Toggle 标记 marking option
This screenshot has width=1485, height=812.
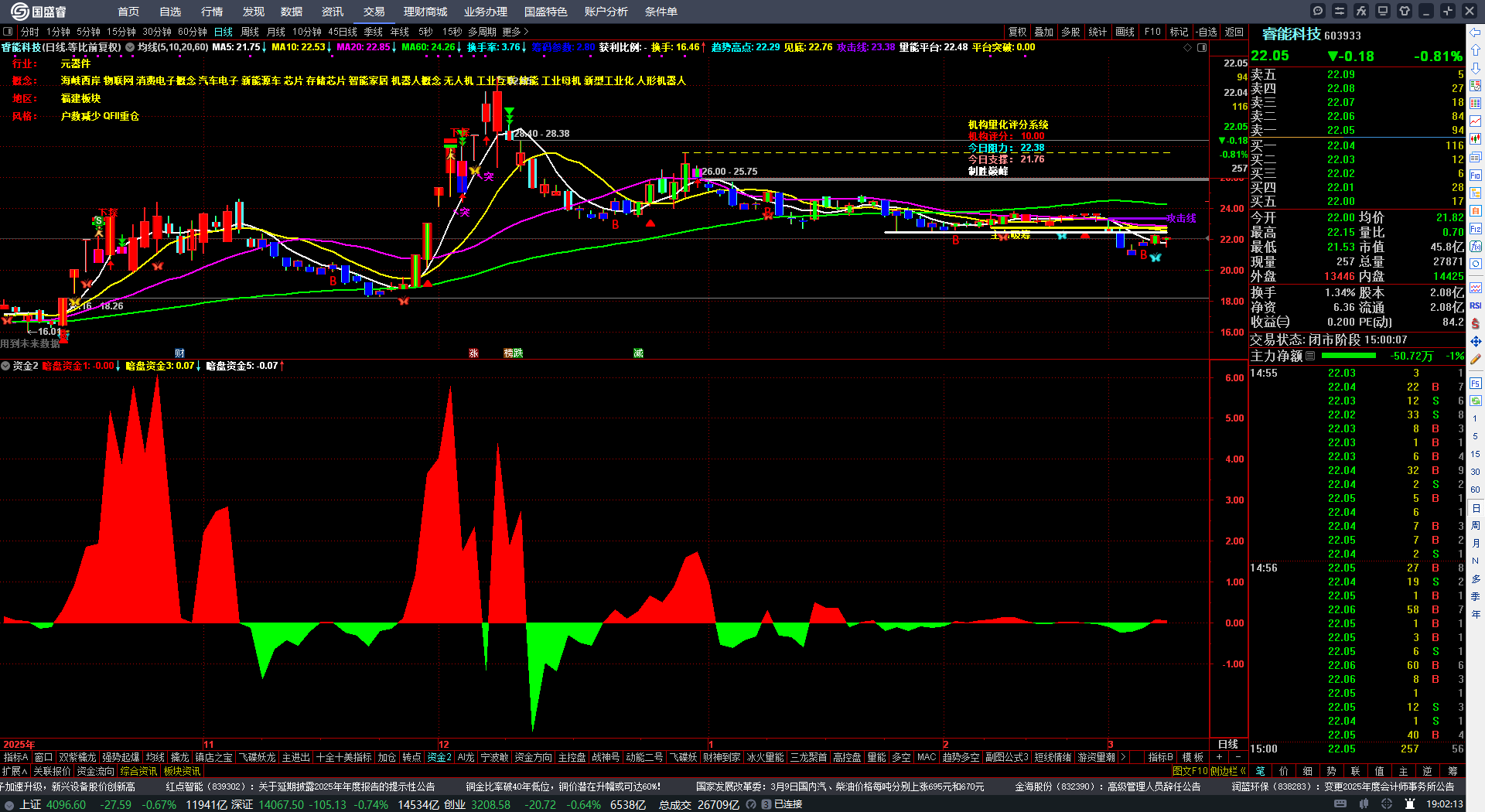(1179, 32)
